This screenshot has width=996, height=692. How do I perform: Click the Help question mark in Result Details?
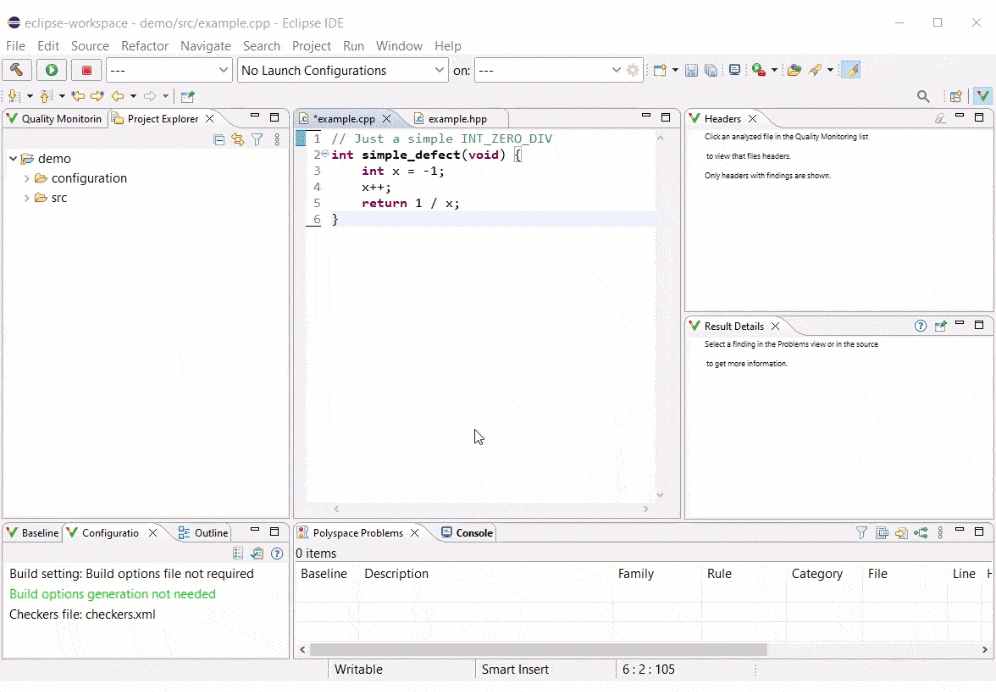click(x=921, y=326)
